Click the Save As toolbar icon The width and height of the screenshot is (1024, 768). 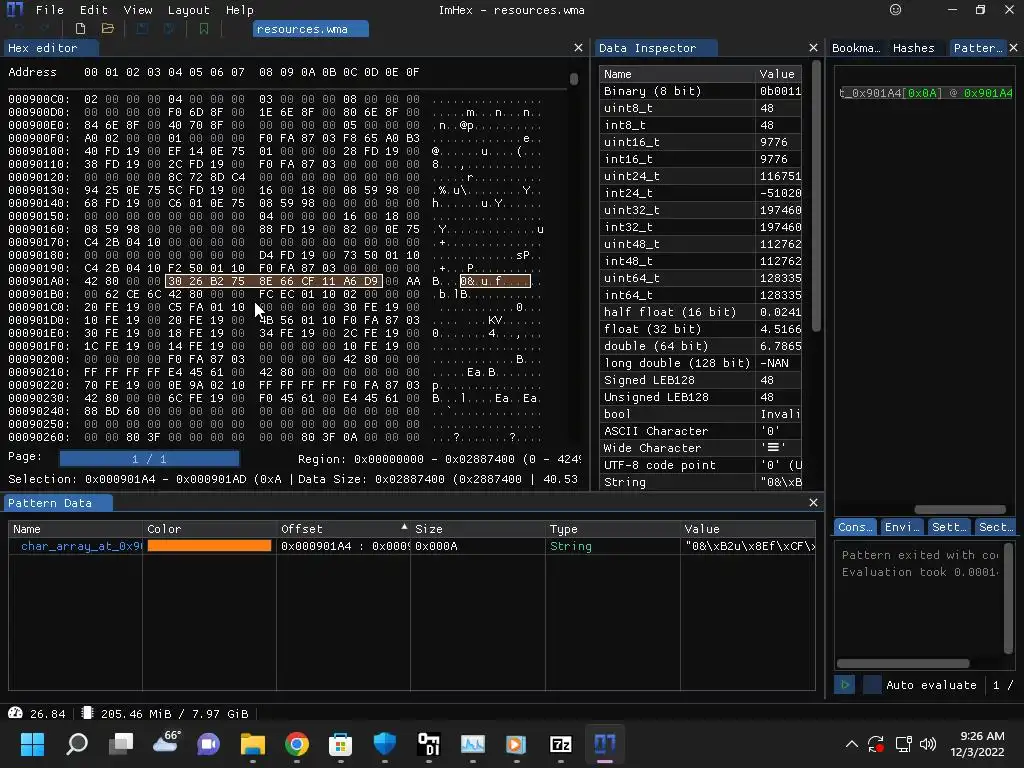[x=169, y=29]
